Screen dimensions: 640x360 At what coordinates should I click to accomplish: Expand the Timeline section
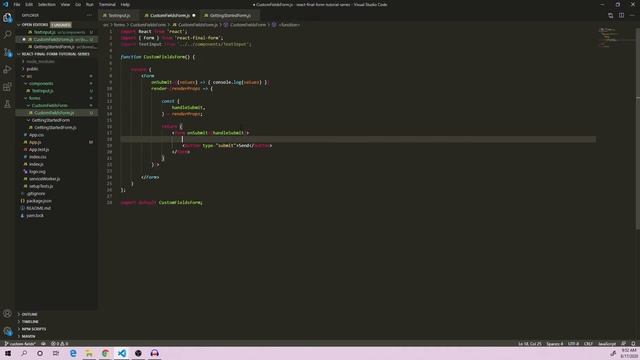point(29,322)
